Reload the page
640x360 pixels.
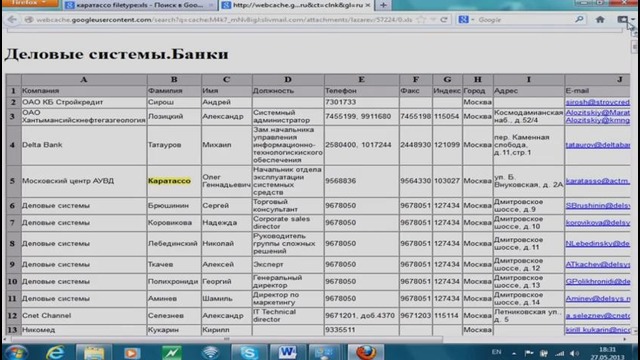click(444, 20)
